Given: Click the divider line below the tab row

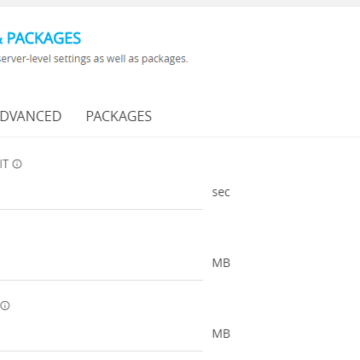Looking at the screenshot, I should [180, 136].
